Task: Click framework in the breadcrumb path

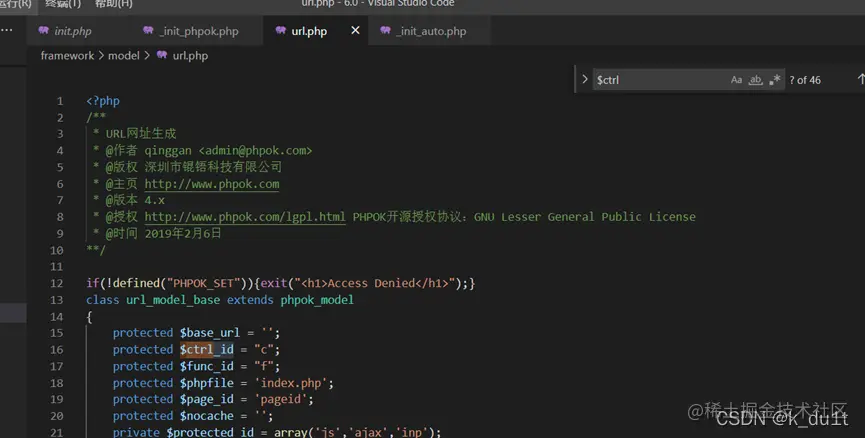Action: click(67, 56)
